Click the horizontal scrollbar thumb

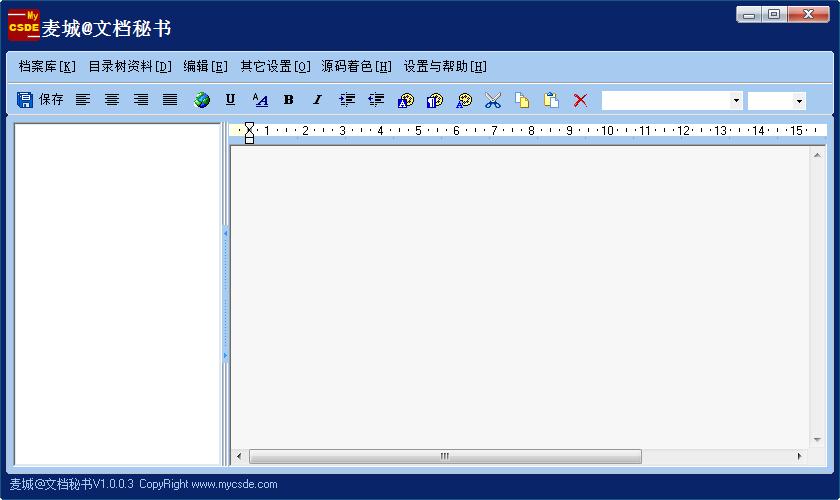[445, 456]
